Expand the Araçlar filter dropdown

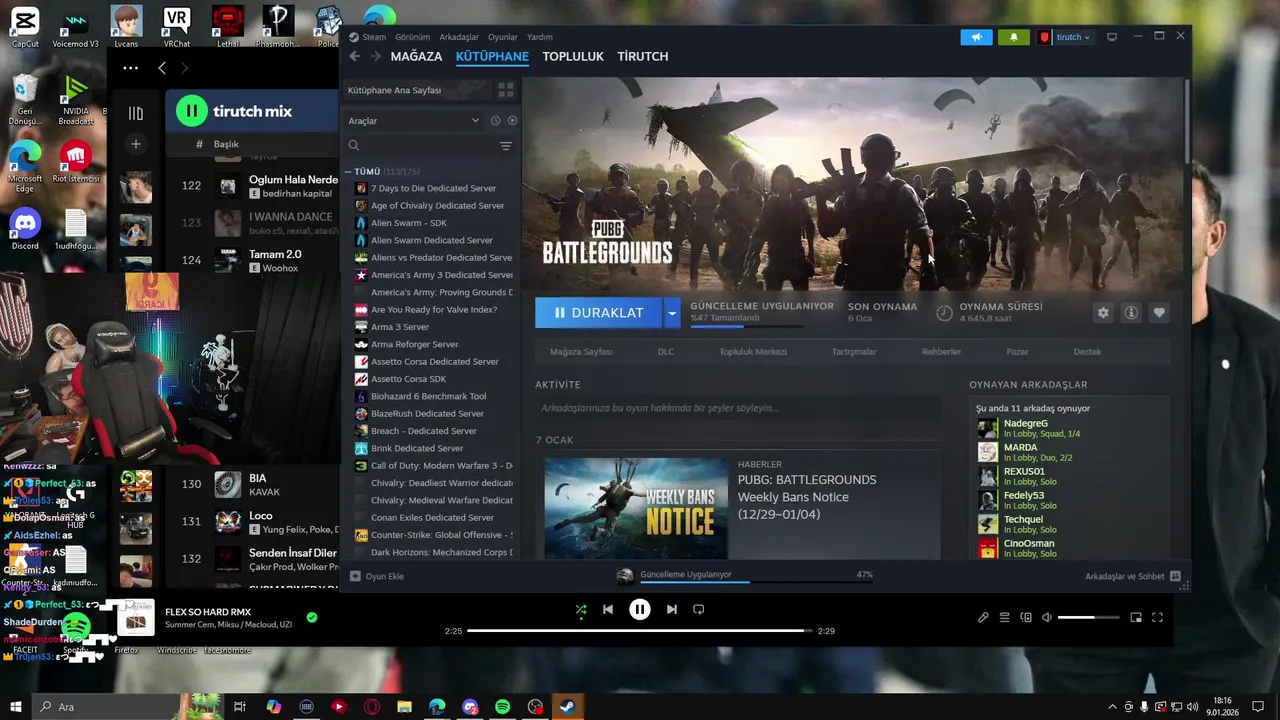point(413,120)
